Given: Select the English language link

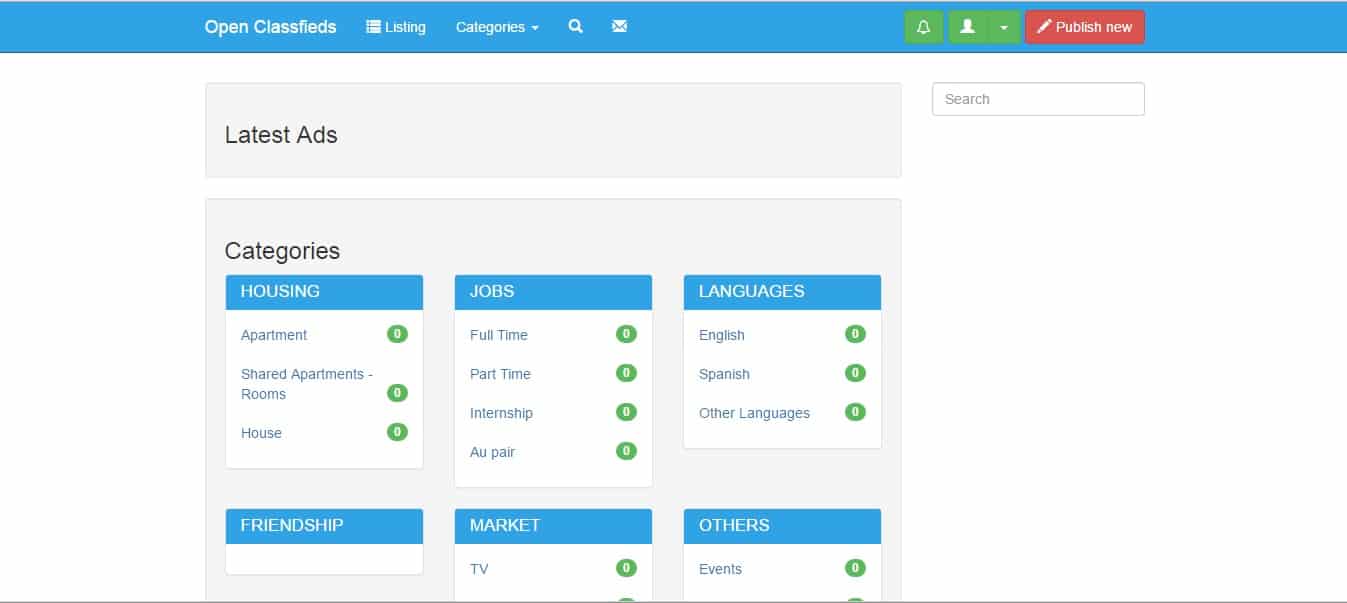Looking at the screenshot, I should 722,335.
